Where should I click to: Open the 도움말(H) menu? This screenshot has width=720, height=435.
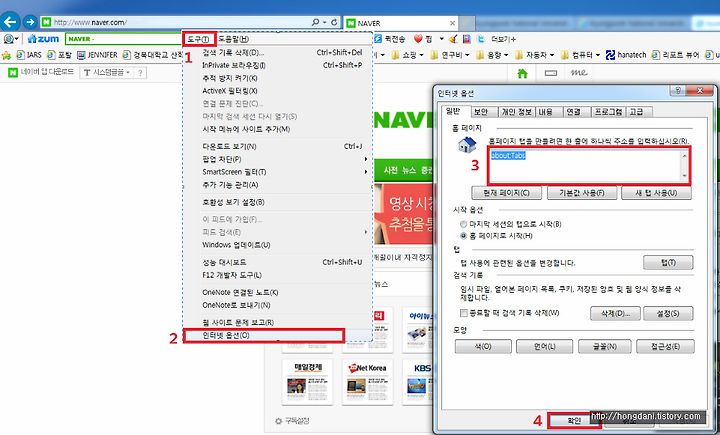pos(233,40)
